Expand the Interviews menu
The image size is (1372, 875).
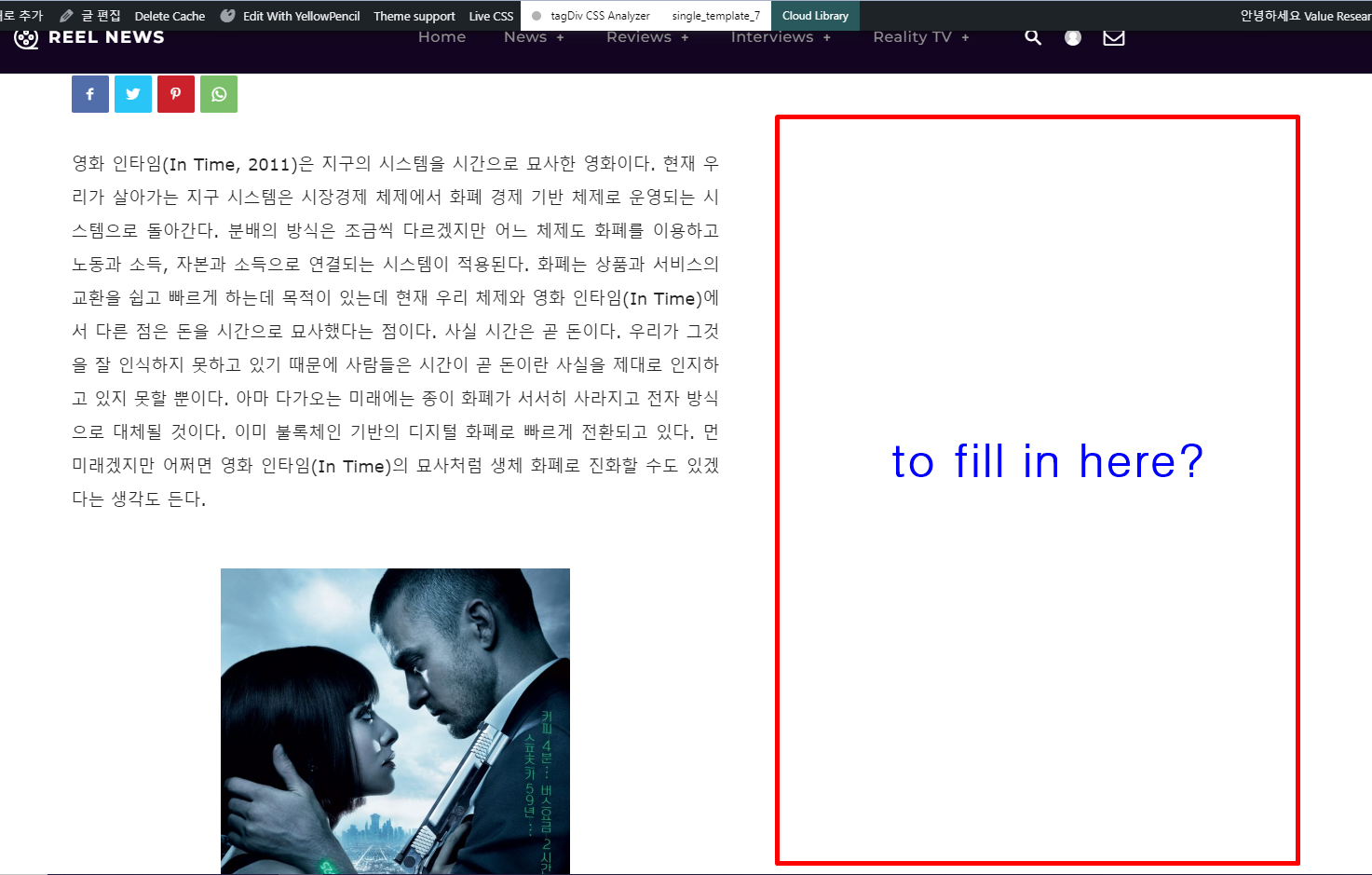781,37
